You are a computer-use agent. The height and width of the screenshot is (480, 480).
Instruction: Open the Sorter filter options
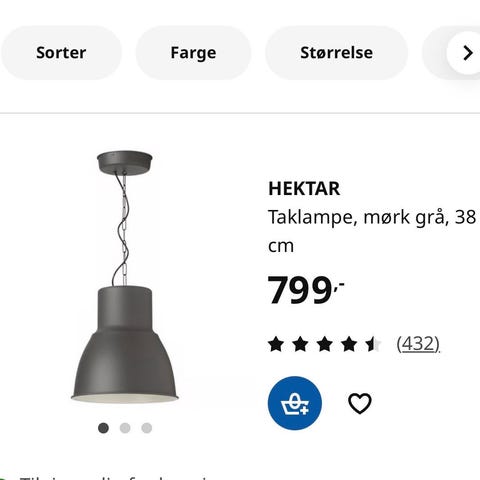click(x=61, y=53)
